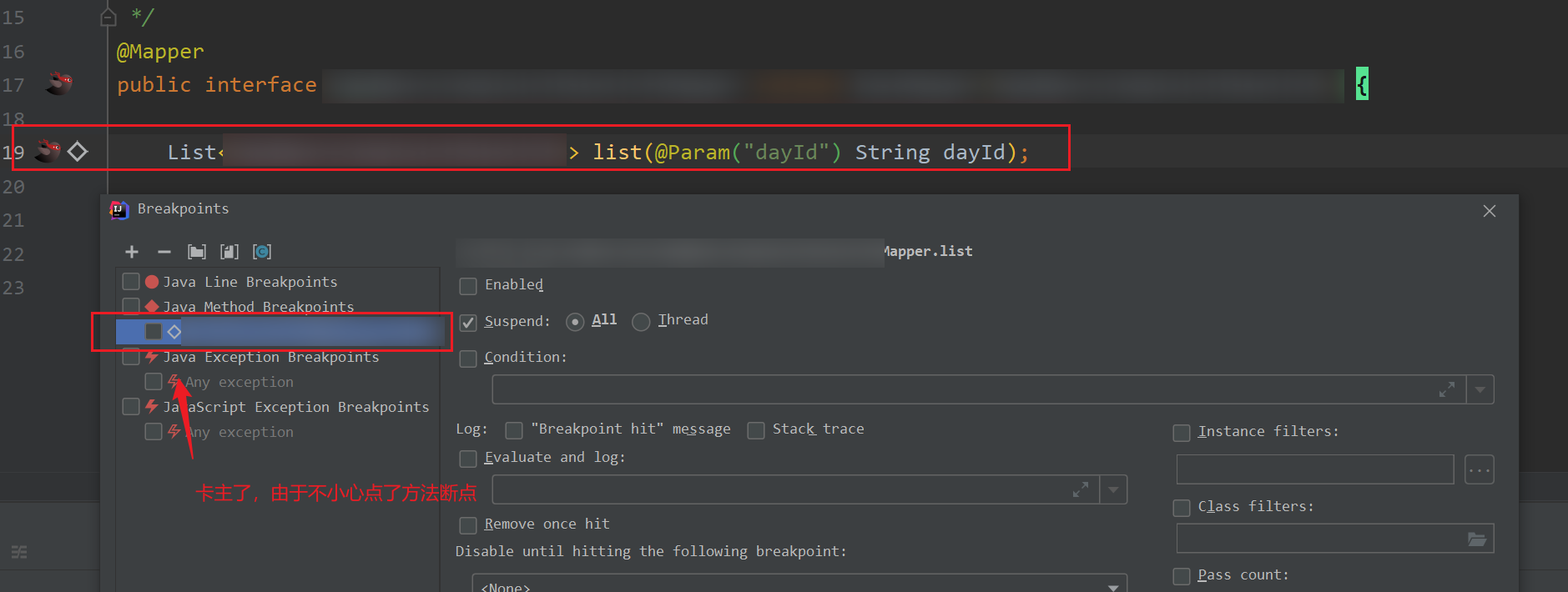Image resolution: width=1568 pixels, height=592 pixels.
Task: Close the Breakpoints dialog
Action: coord(1490,211)
